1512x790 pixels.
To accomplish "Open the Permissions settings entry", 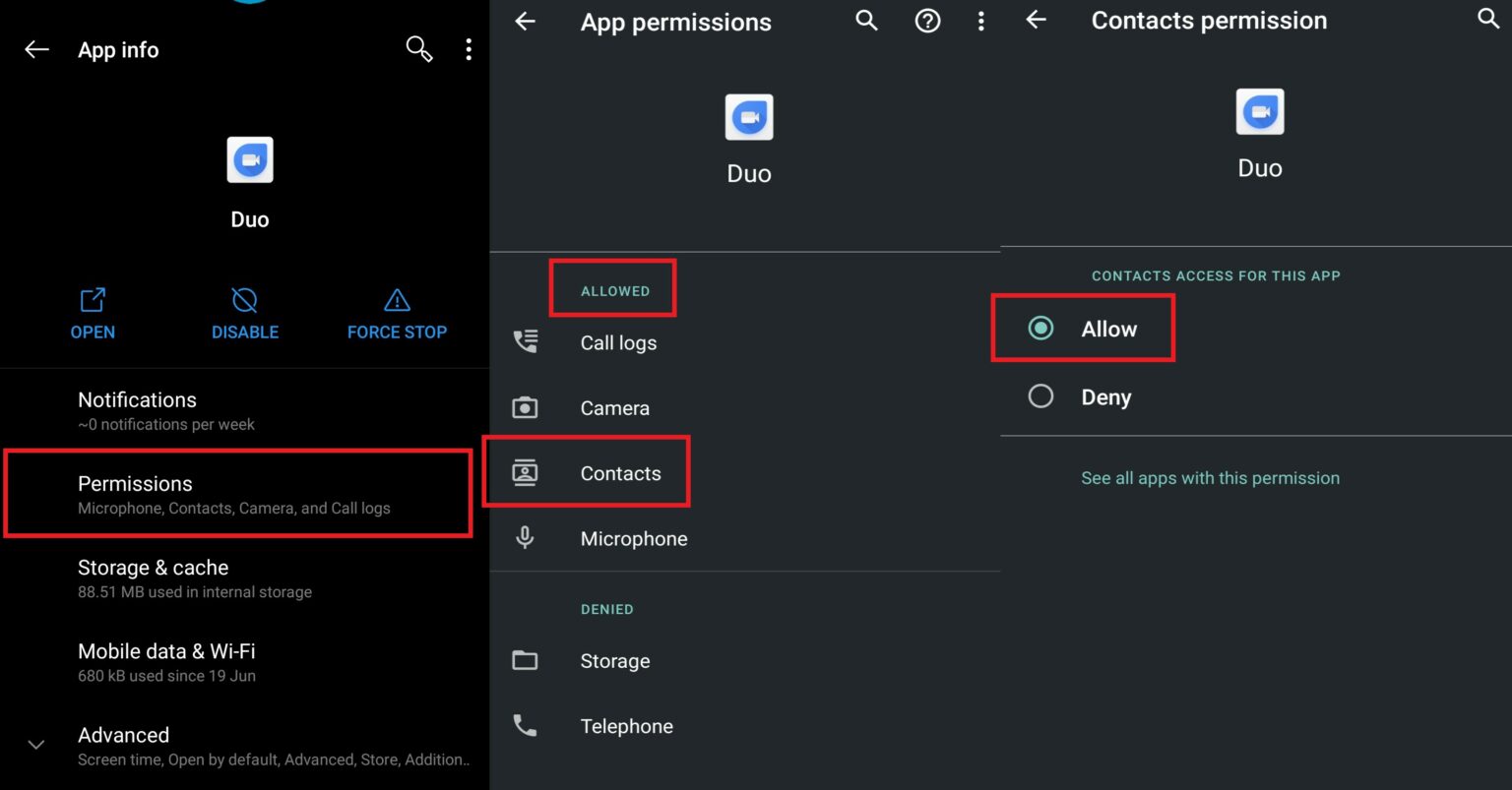I will 236,493.
